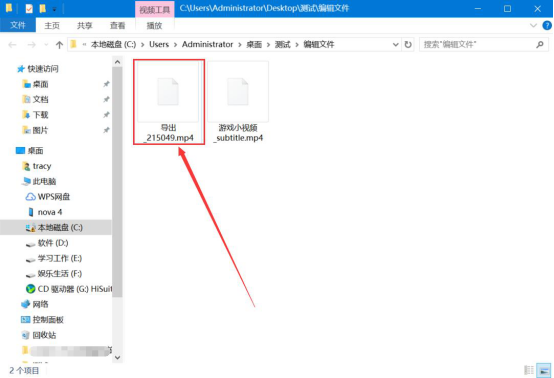Switch to the 主页 ribbon tab
Viewport: 554px width, 378px height.
pyautogui.click(x=52, y=25)
